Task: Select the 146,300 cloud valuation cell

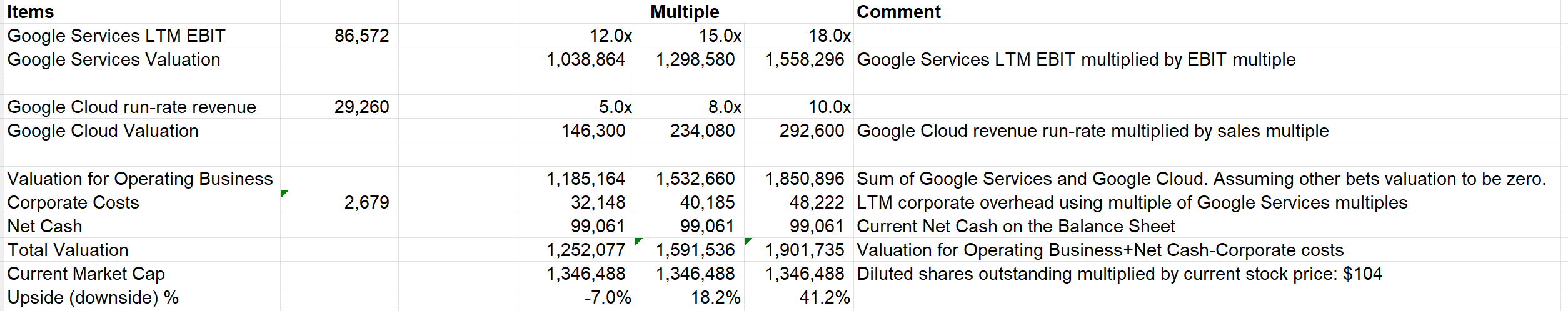Action: click(x=575, y=131)
